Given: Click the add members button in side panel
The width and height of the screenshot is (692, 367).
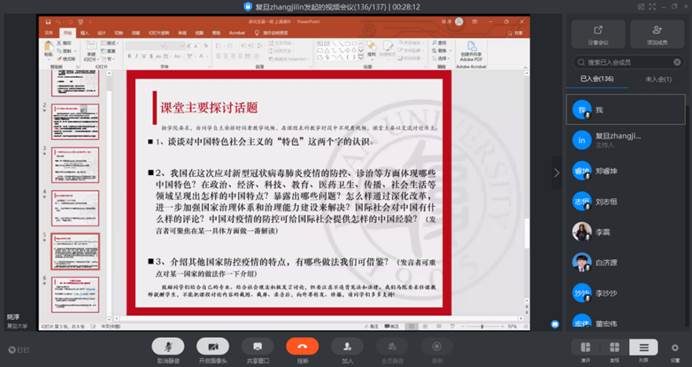Looking at the screenshot, I should (x=657, y=34).
